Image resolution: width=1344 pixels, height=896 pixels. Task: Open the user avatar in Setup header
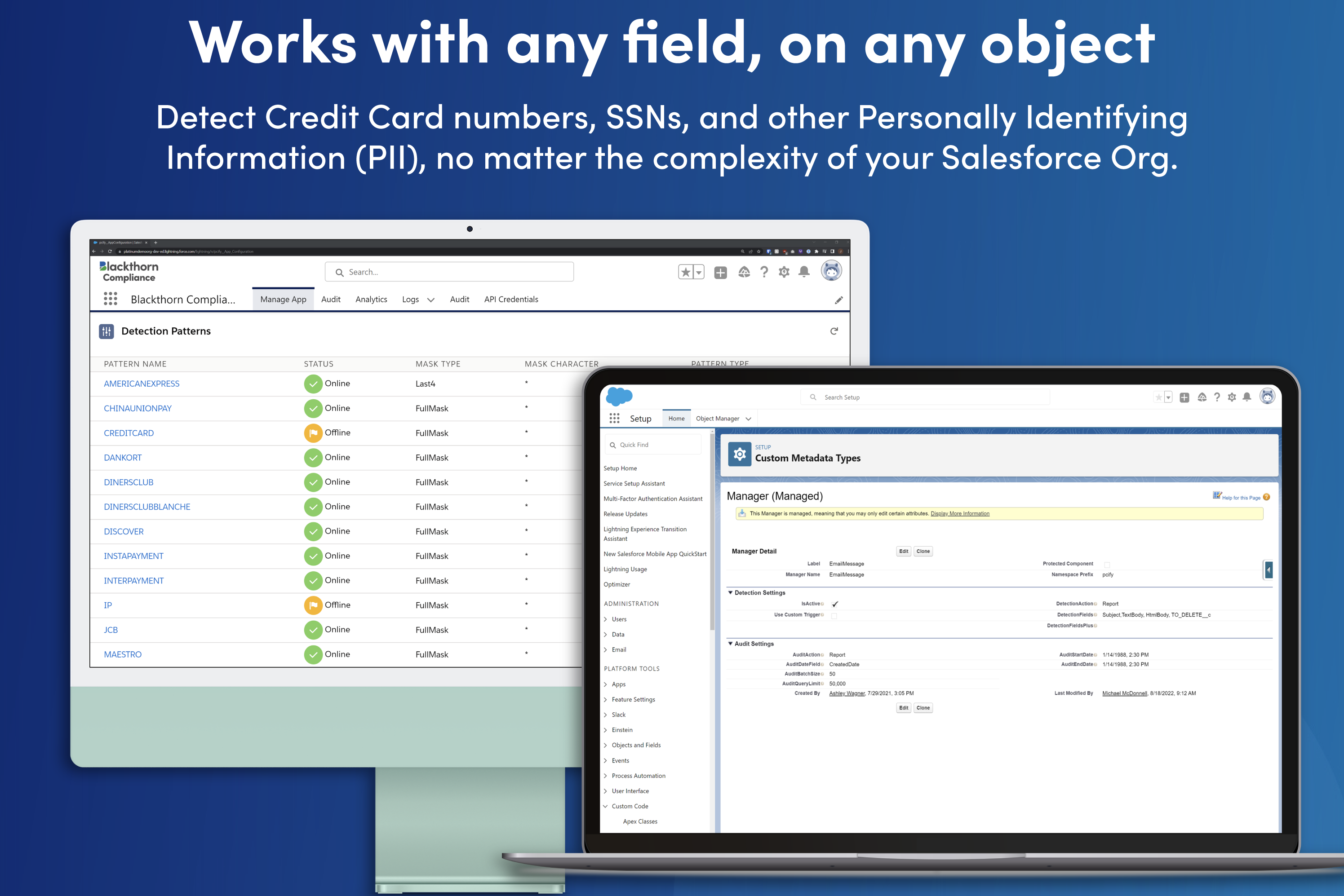pyautogui.click(x=1268, y=396)
